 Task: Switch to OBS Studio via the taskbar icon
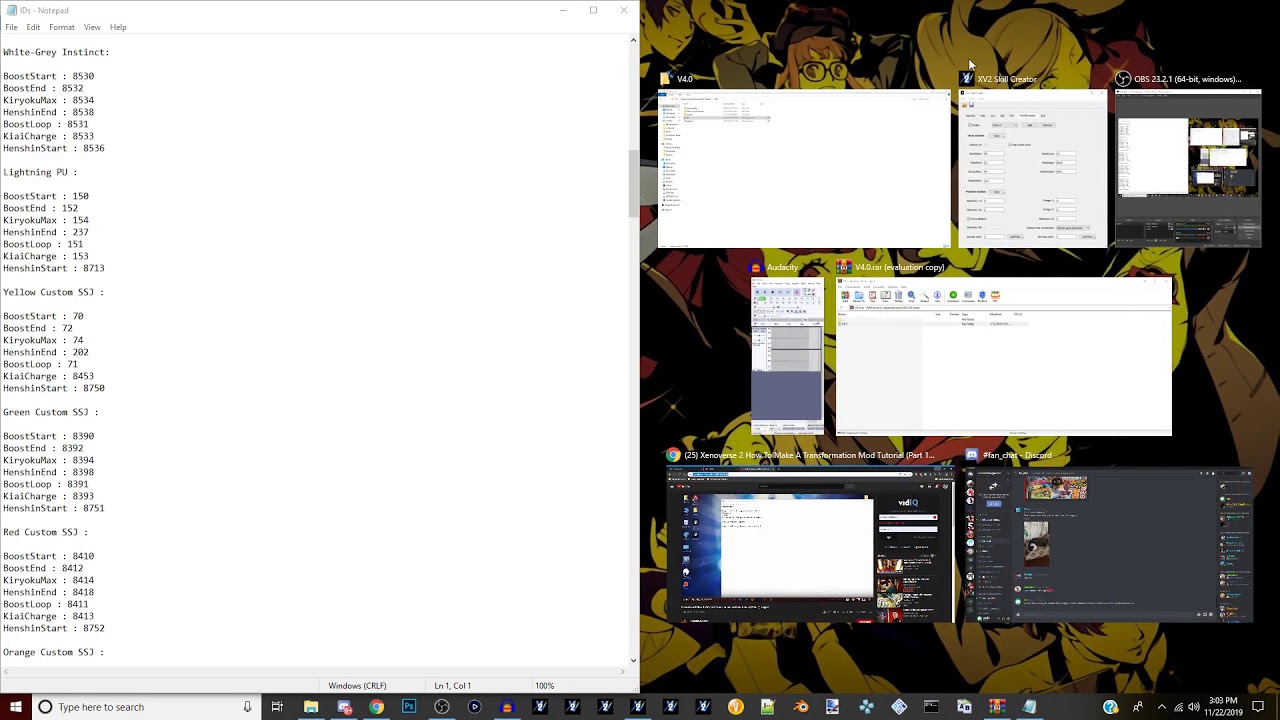click(442, 707)
